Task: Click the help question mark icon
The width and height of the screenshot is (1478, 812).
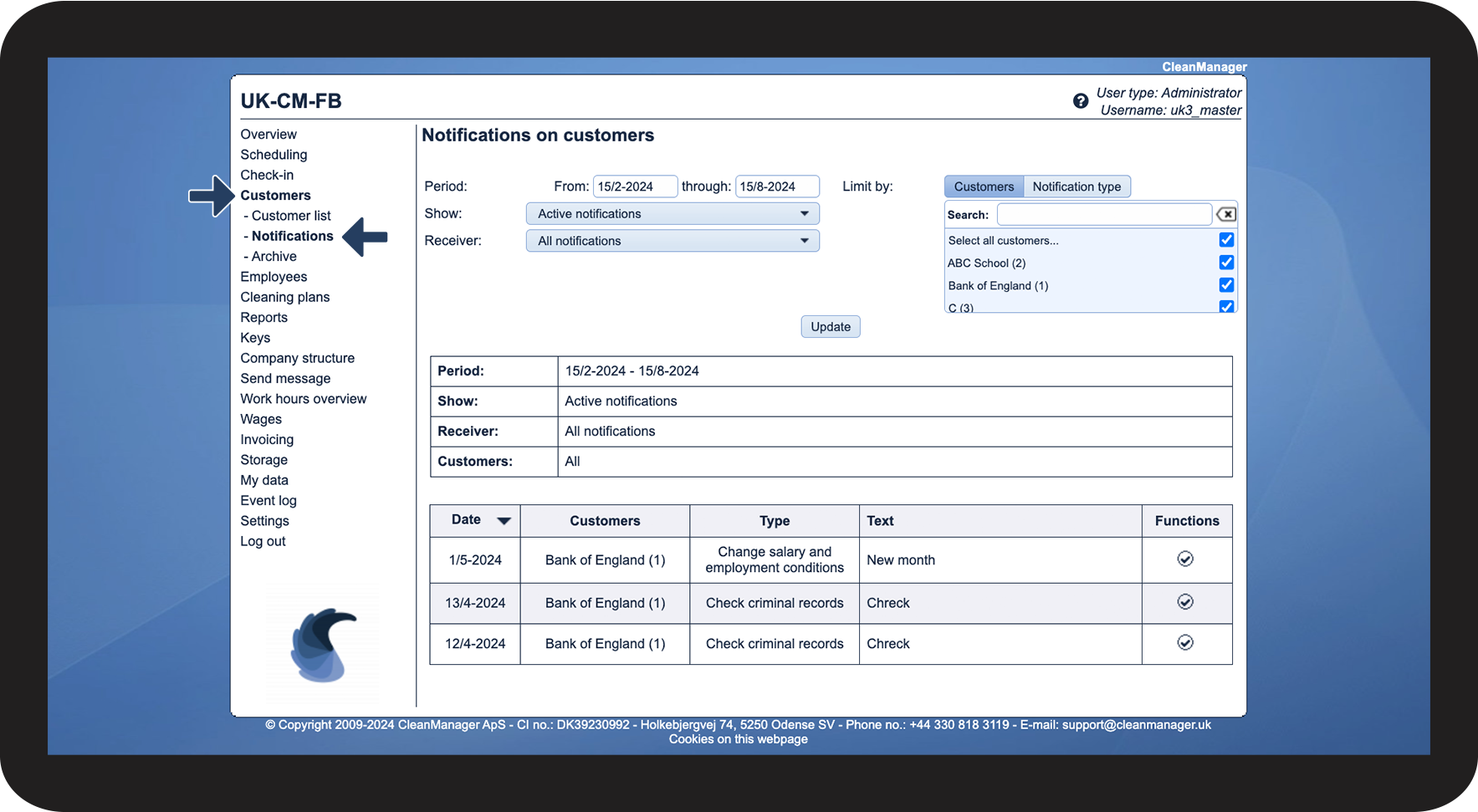Action: point(1081,101)
